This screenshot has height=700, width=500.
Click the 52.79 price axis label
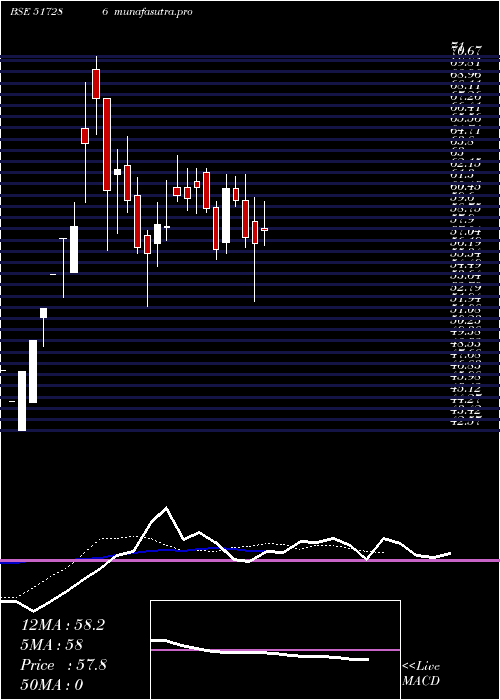pos(465,289)
